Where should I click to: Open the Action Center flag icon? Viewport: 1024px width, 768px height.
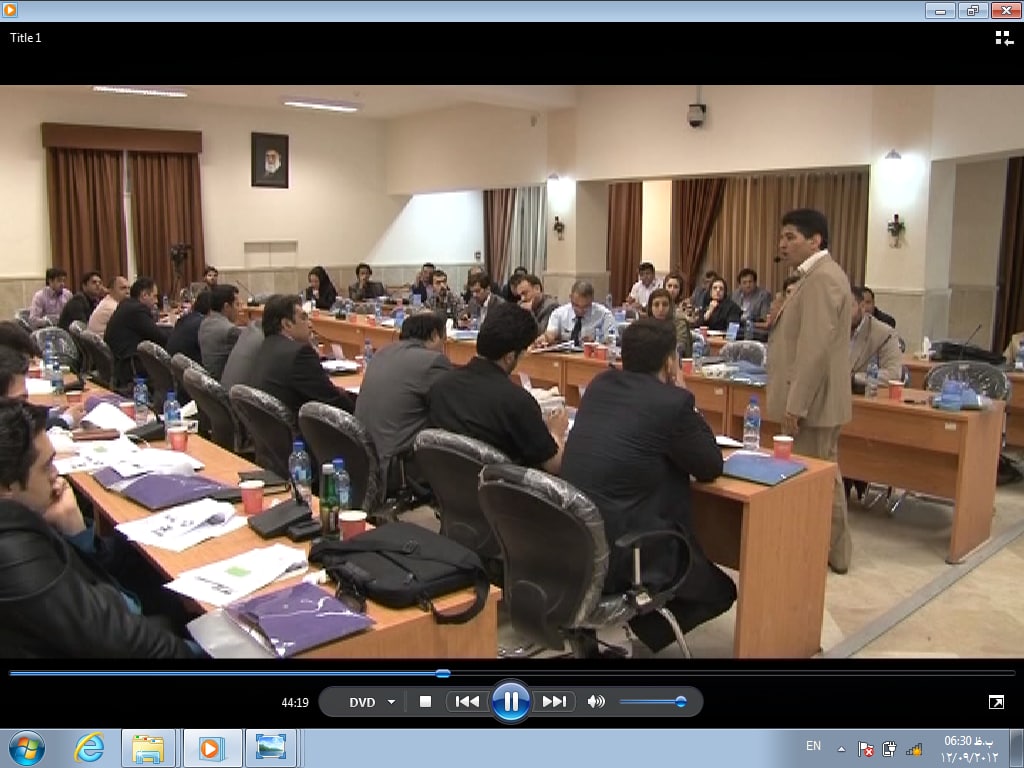(866, 749)
